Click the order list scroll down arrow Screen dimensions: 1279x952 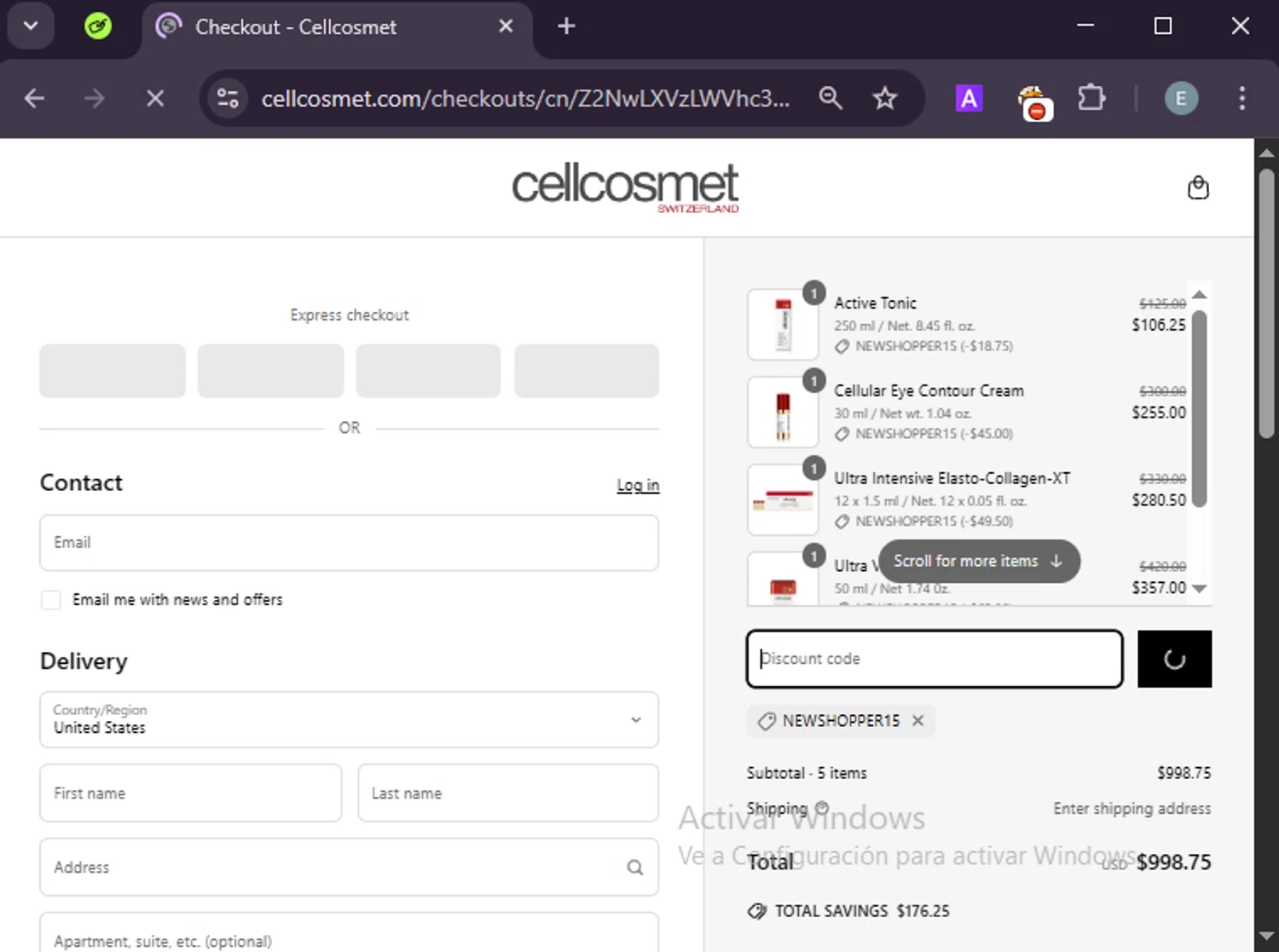(x=1199, y=589)
